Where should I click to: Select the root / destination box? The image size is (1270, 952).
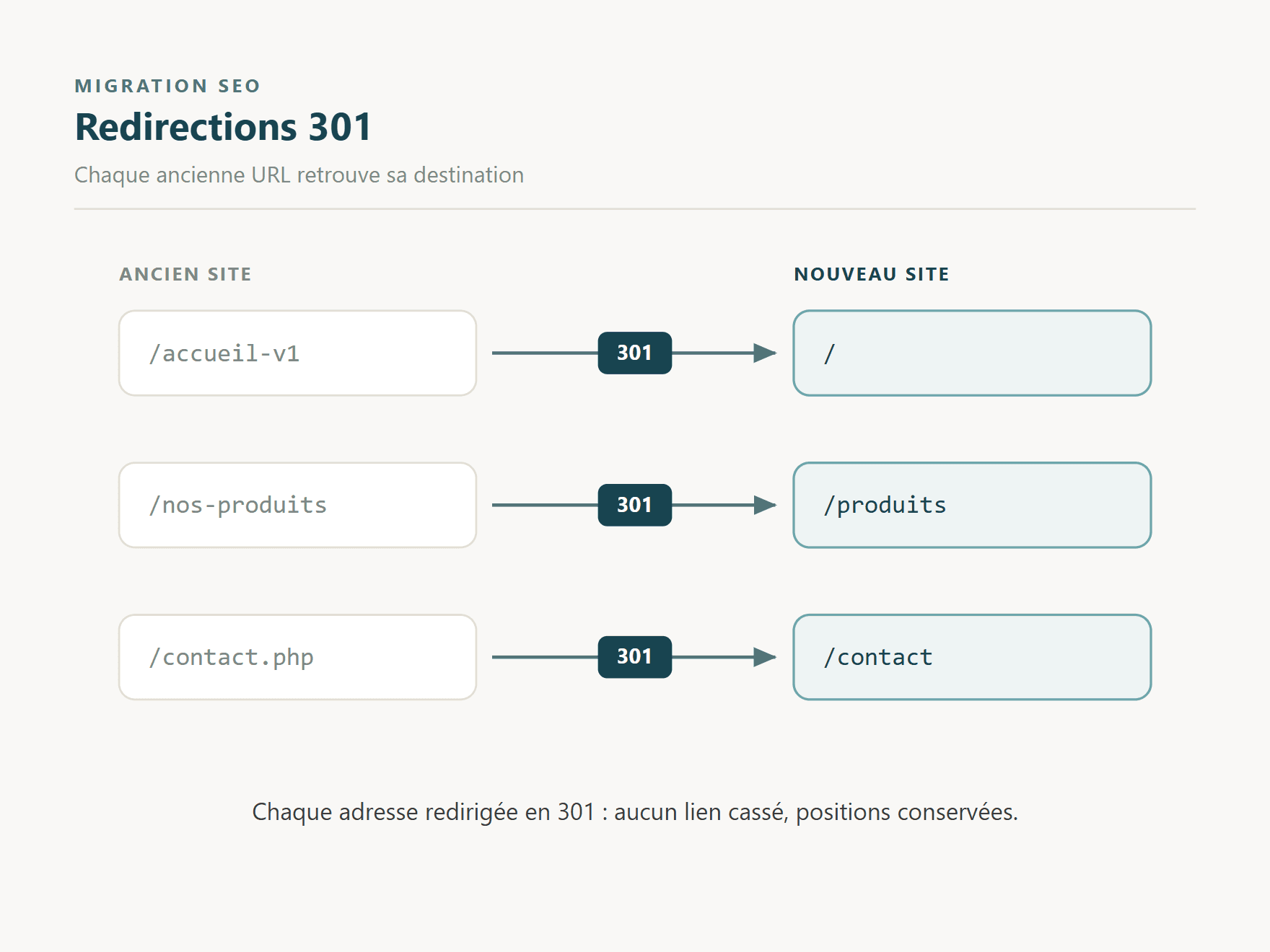coord(972,353)
